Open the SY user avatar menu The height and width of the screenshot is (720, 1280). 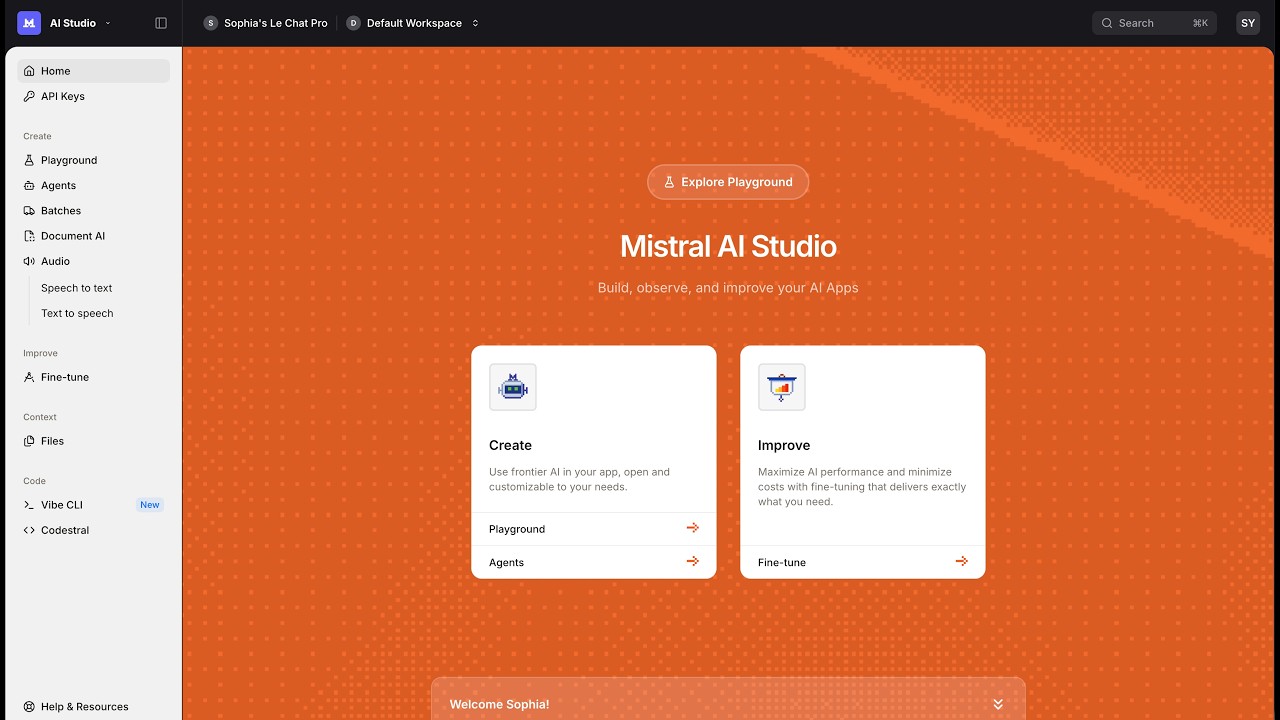pos(1248,23)
